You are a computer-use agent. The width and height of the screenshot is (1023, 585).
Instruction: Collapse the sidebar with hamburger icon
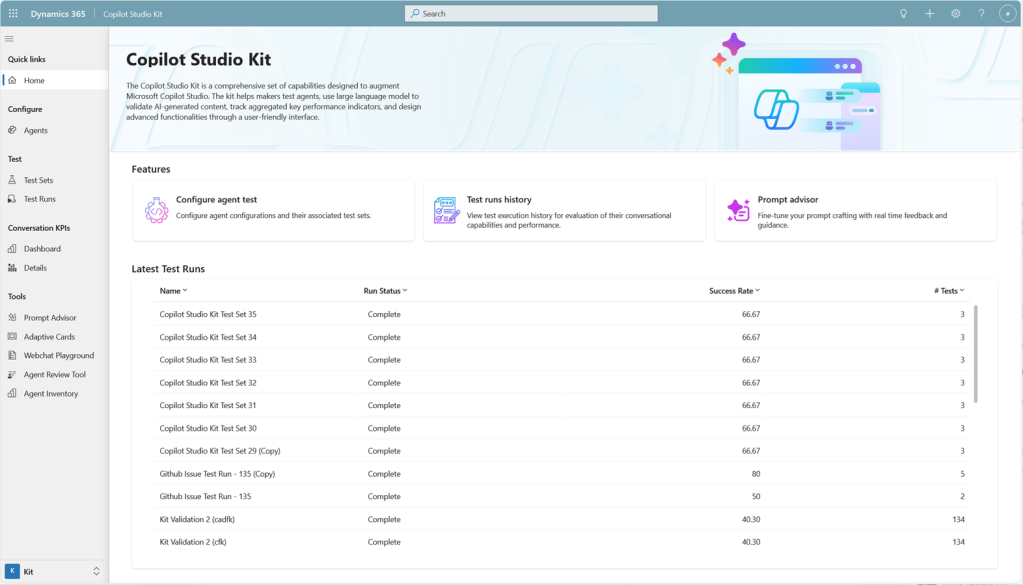[x=10, y=39]
